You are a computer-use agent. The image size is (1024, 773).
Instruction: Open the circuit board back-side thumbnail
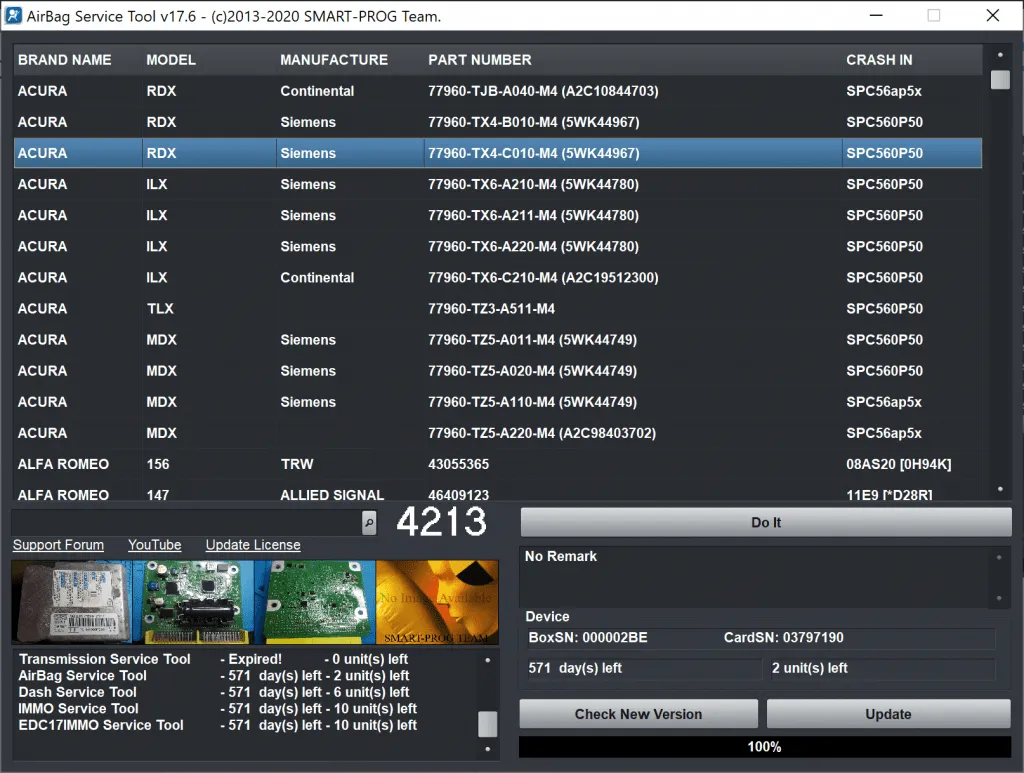point(314,601)
